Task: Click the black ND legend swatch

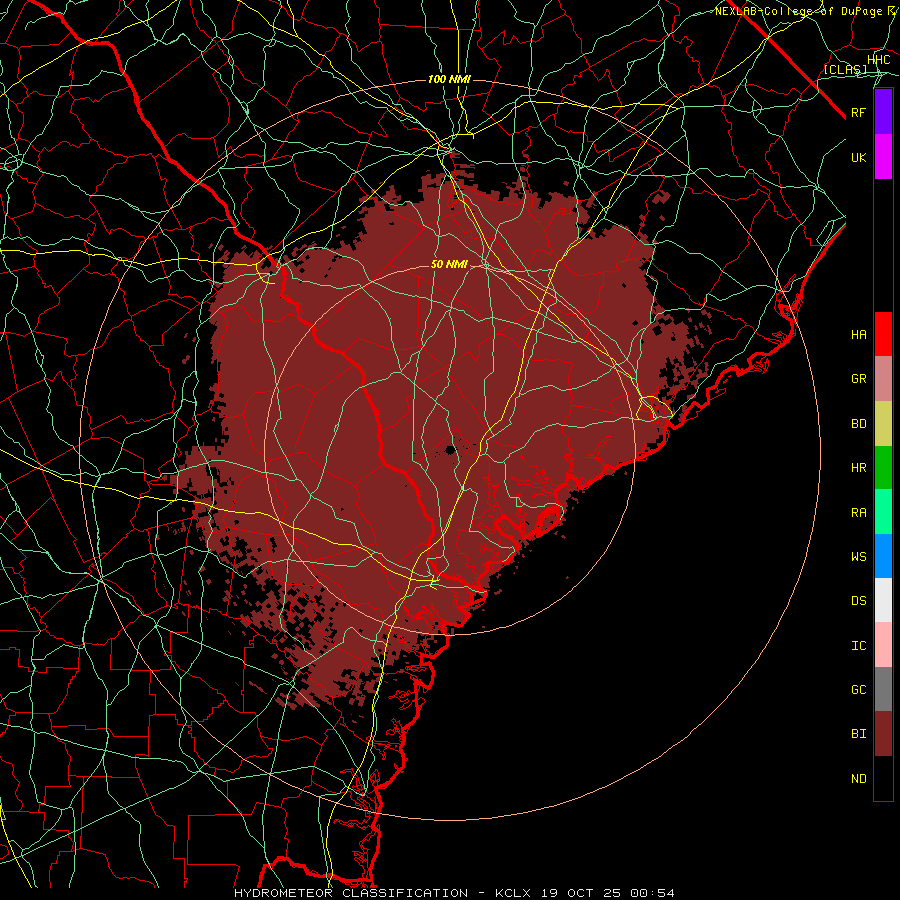Action: pos(883,778)
